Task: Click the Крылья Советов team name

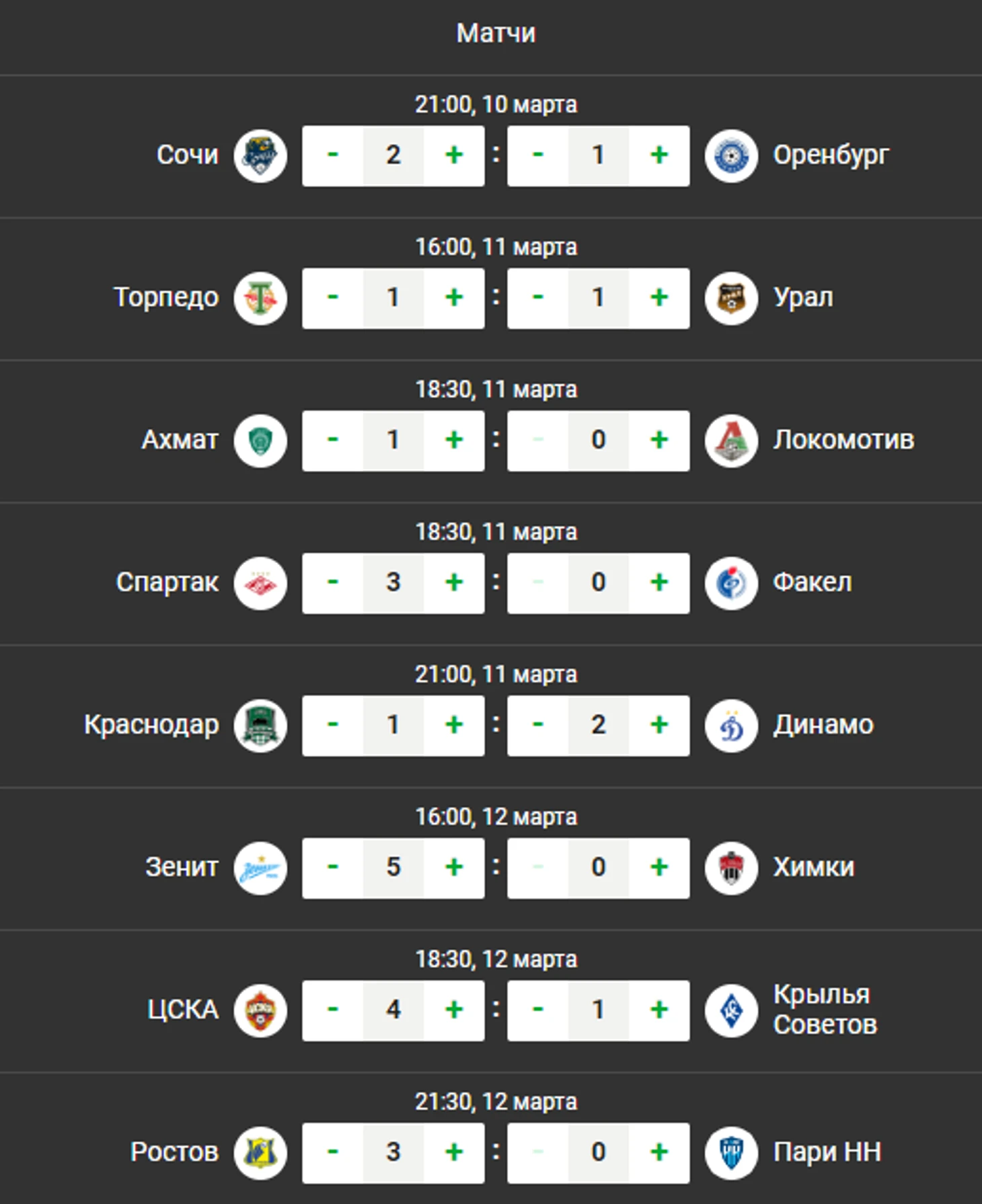Action: tap(825, 1010)
